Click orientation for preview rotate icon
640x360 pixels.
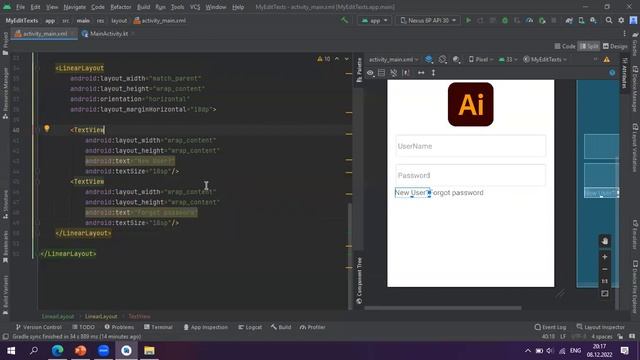click(442, 60)
